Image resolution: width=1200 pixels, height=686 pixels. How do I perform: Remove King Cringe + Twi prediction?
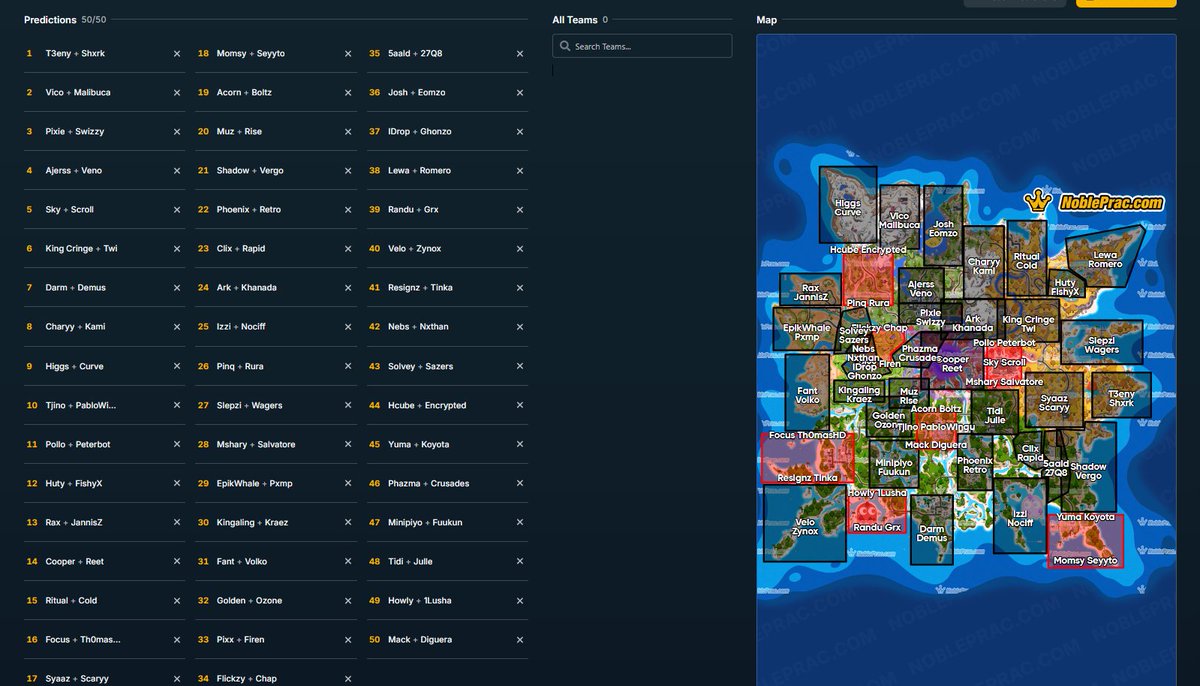tap(177, 249)
